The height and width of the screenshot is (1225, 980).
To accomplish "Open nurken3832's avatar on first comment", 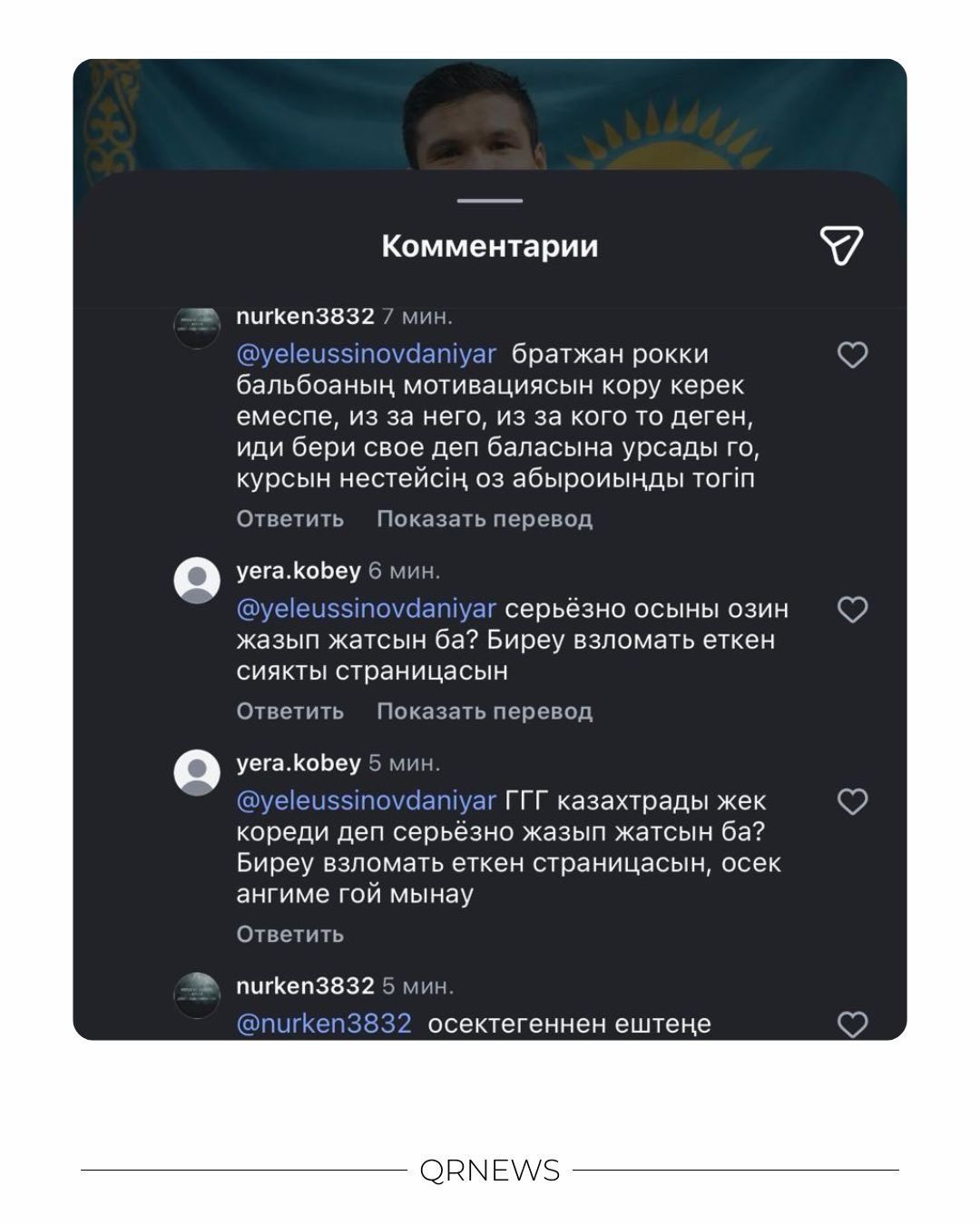I will pyautogui.click(x=197, y=326).
